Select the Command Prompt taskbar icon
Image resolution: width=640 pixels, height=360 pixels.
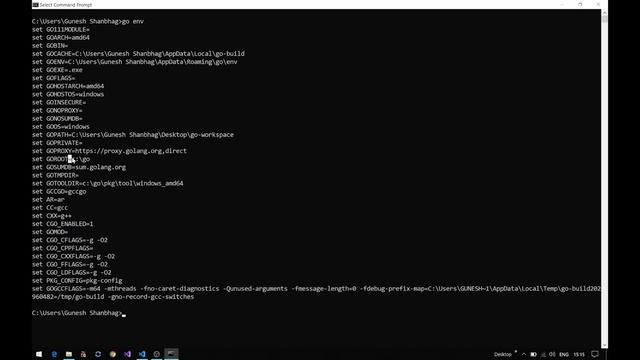click(x=171, y=354)
